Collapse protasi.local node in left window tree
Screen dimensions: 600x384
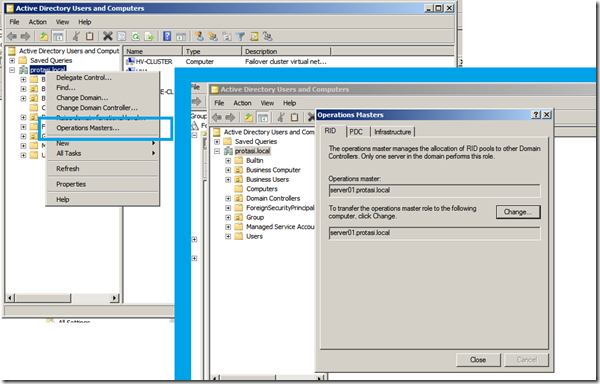pos(12,70)
